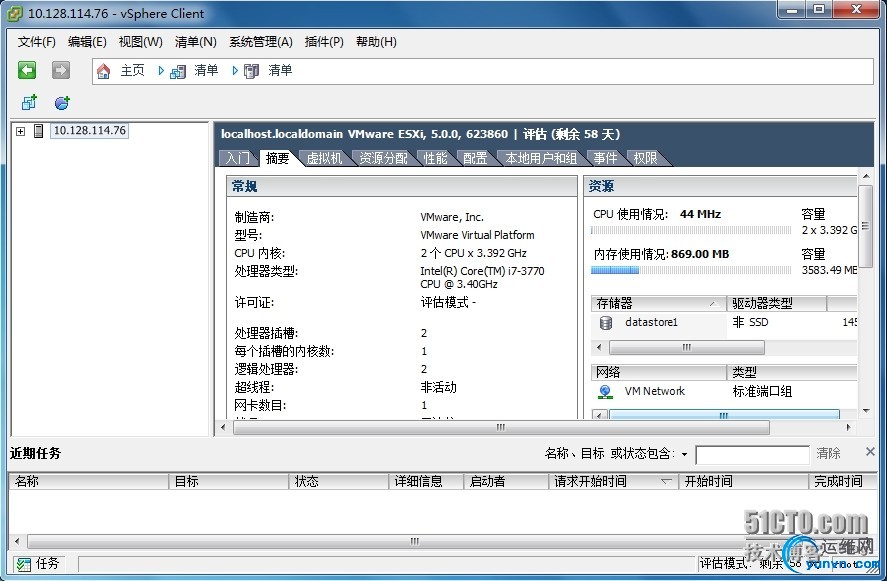Click the VM Network globe icon

tap(605, 391)
